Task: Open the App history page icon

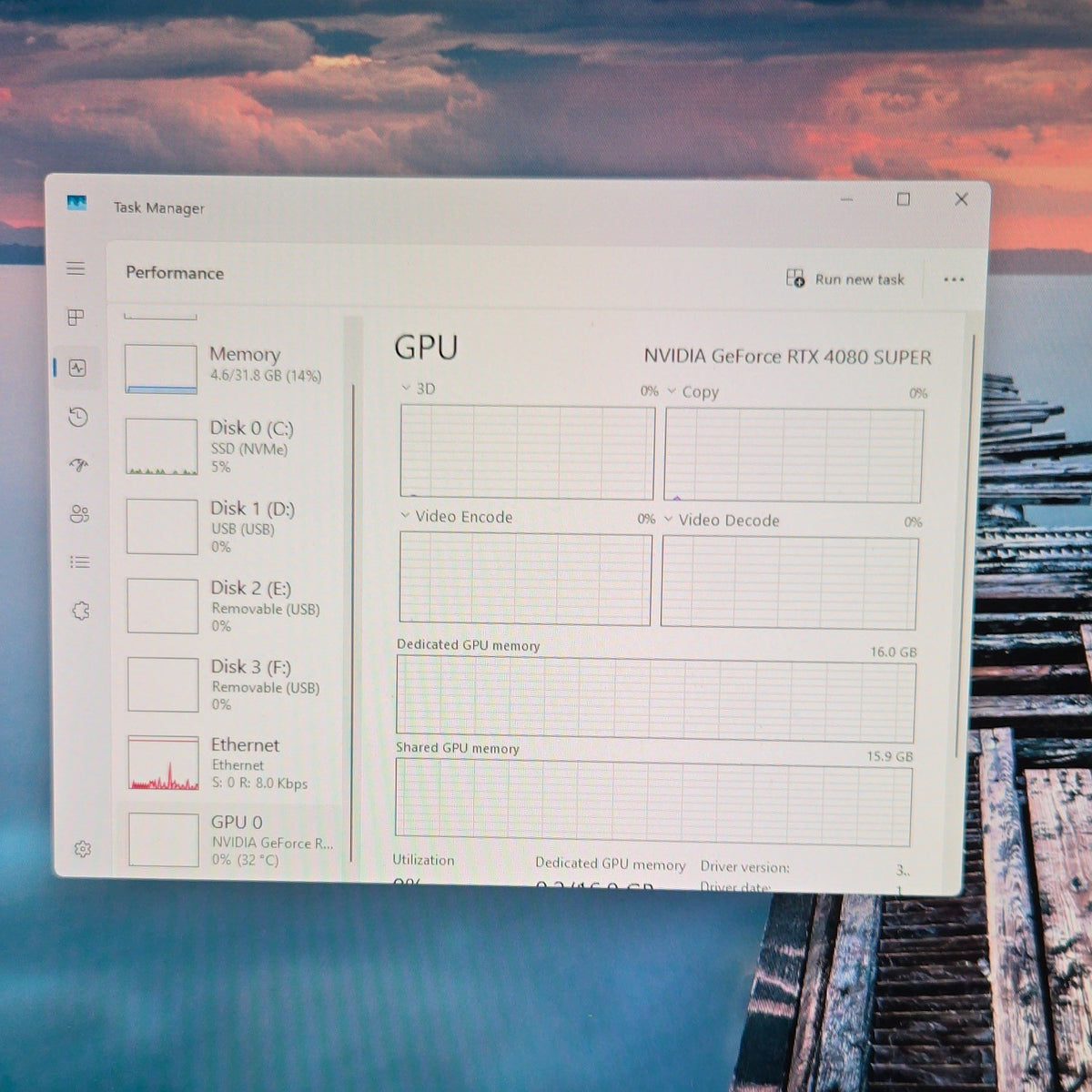Action: point(77,417)
